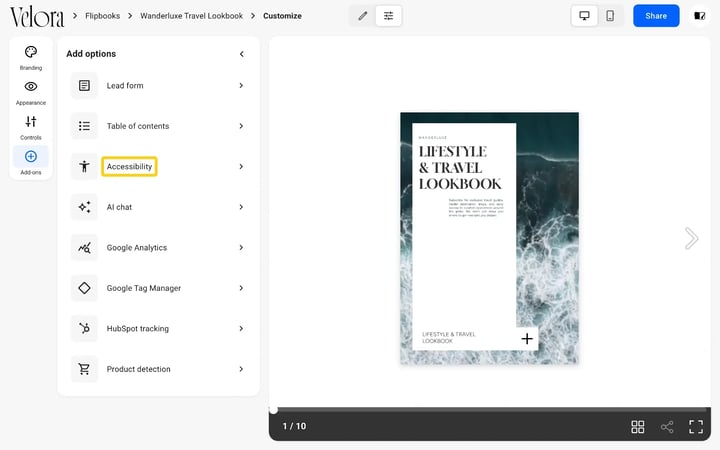
Task: Select mobile preview mode
Action: click(x=610, y=16)
